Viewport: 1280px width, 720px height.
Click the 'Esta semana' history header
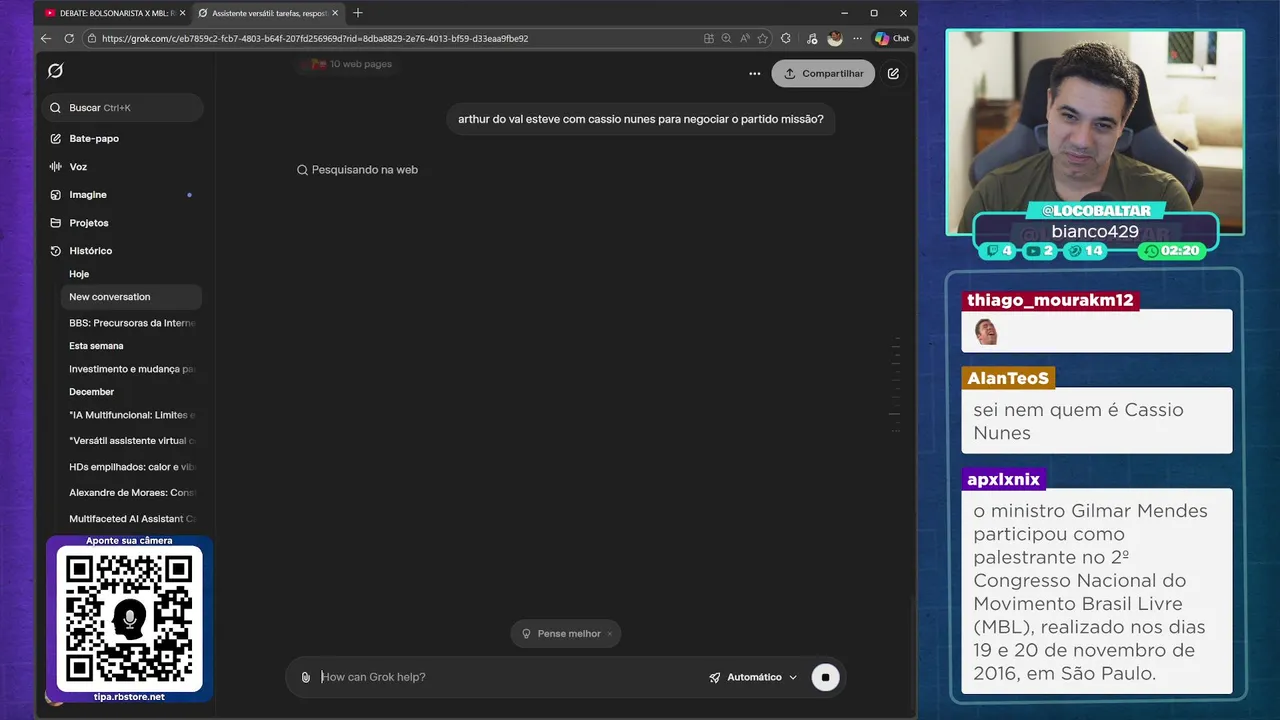[x=96, y=346]
